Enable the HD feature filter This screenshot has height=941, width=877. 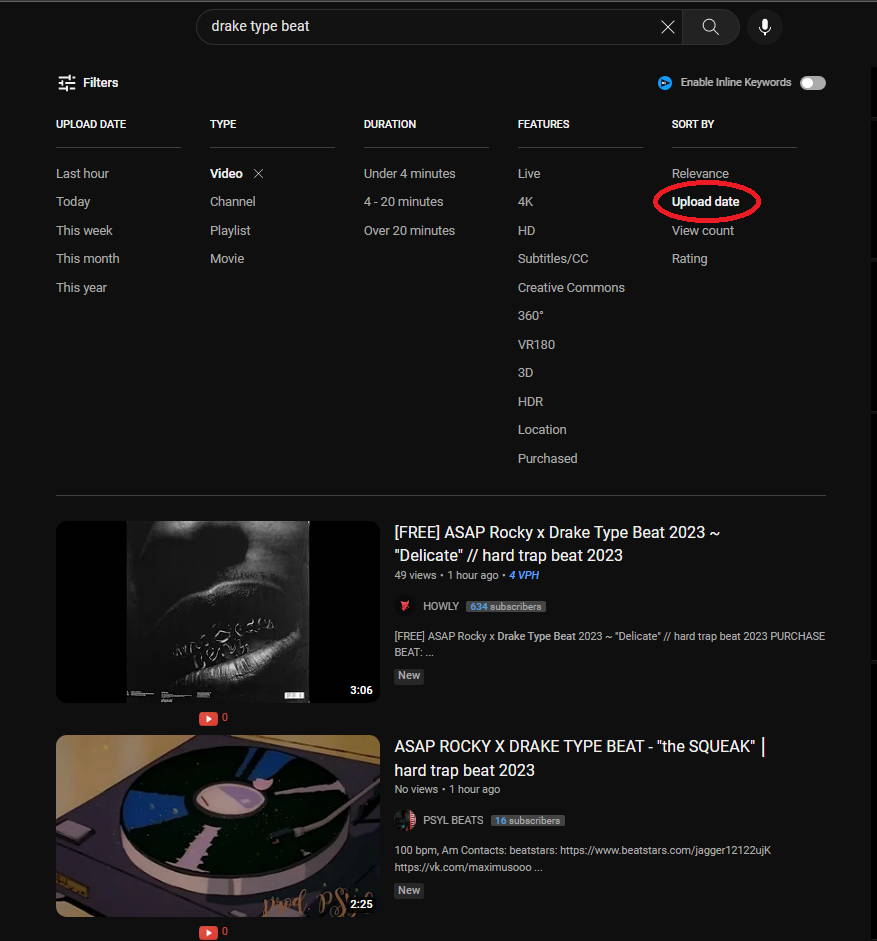pyautogui.click(x=526, y=230)
